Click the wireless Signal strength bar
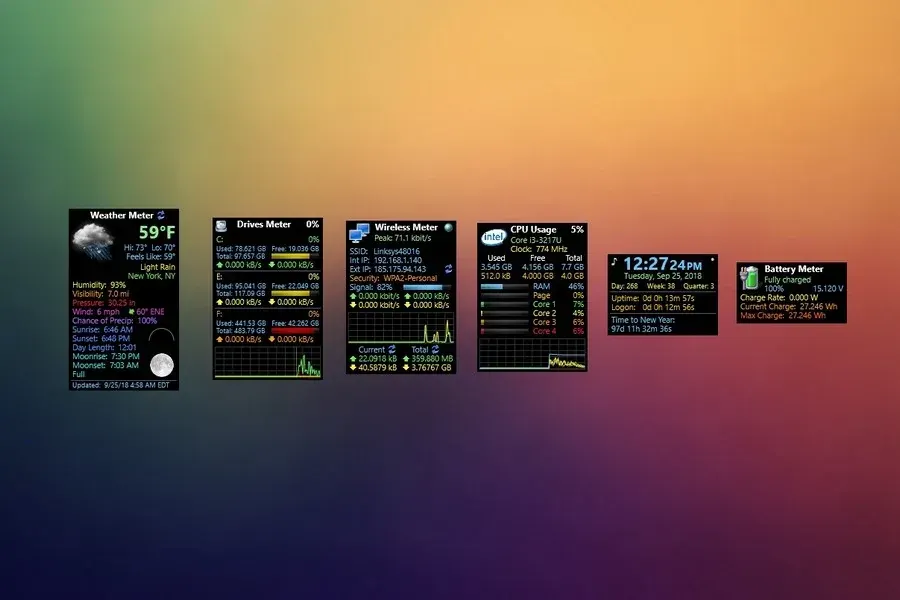 [426, 287]
